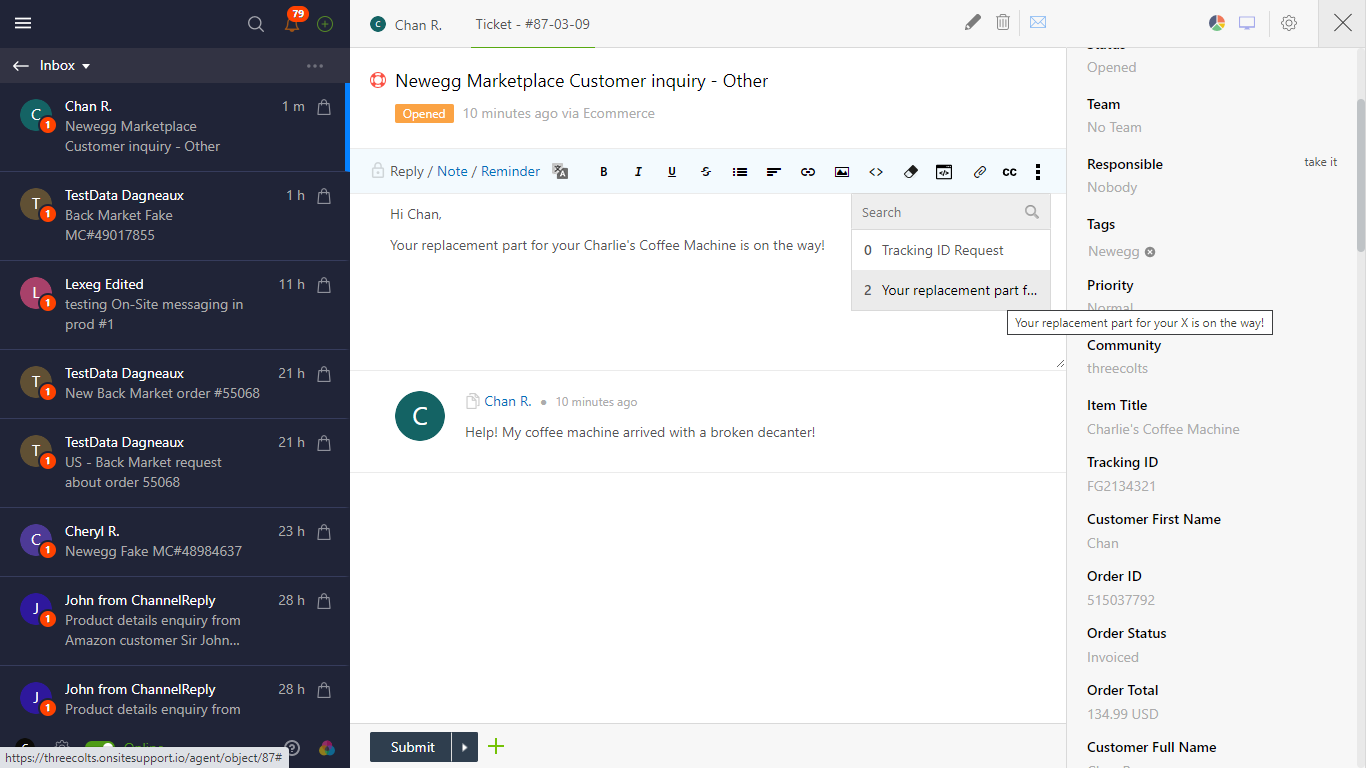The width and height of the screenshot is (1366, 768).
Task: Select the Ticket - #87-03-09 tab
Action: pyautogui.click(x=533, y=24)
